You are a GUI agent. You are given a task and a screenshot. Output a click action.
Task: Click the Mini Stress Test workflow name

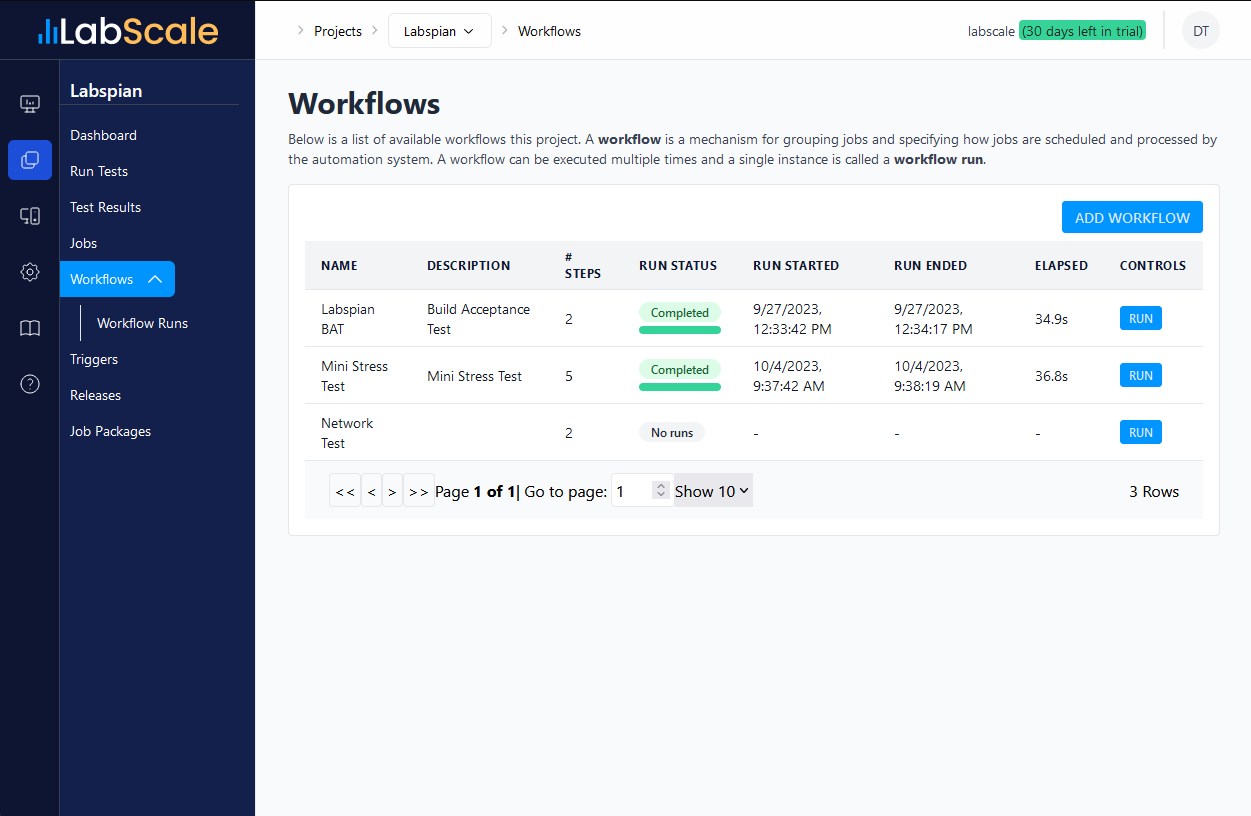pyautogui.click(x=354, y=376)
